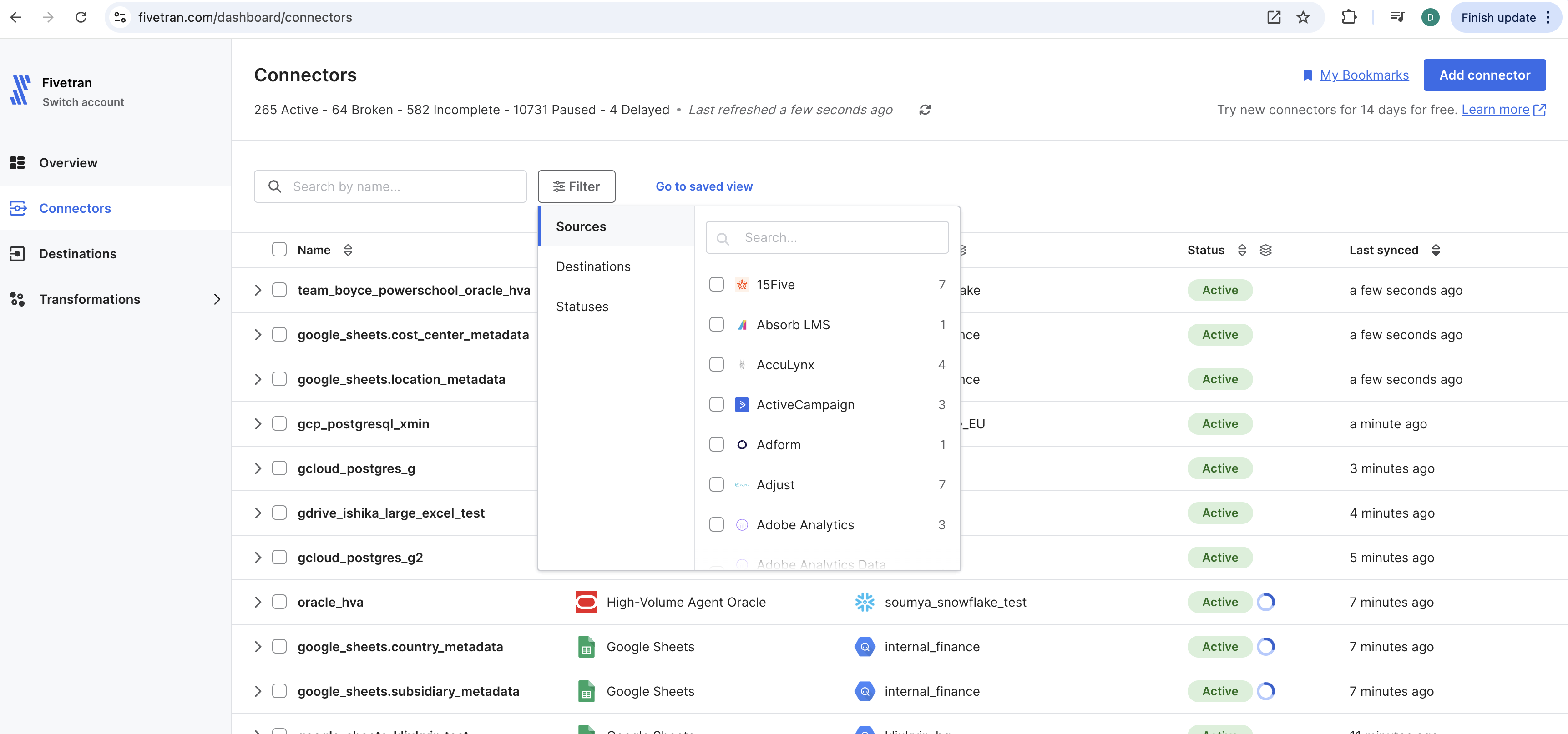Screen dimensions: 1568x734
Task: Tick the select-all checkbox by Name
Action: tap(279, 250)
